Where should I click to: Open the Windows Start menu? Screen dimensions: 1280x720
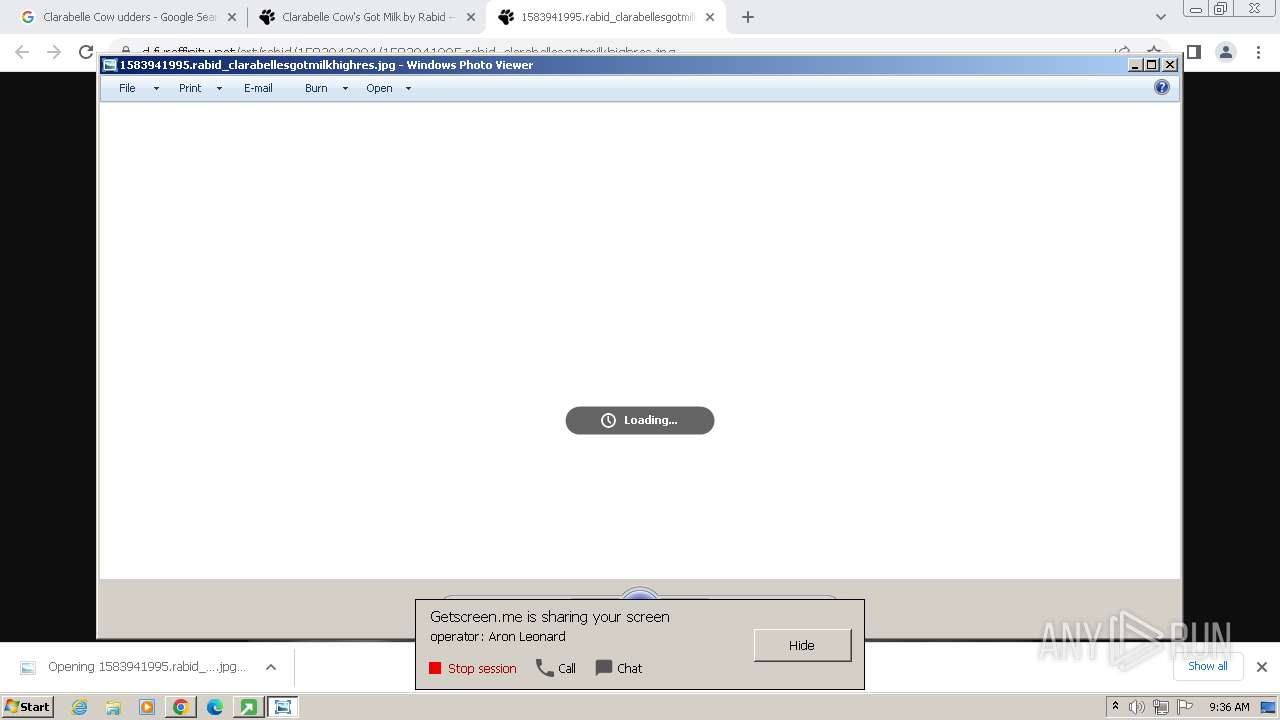[27, 706]
